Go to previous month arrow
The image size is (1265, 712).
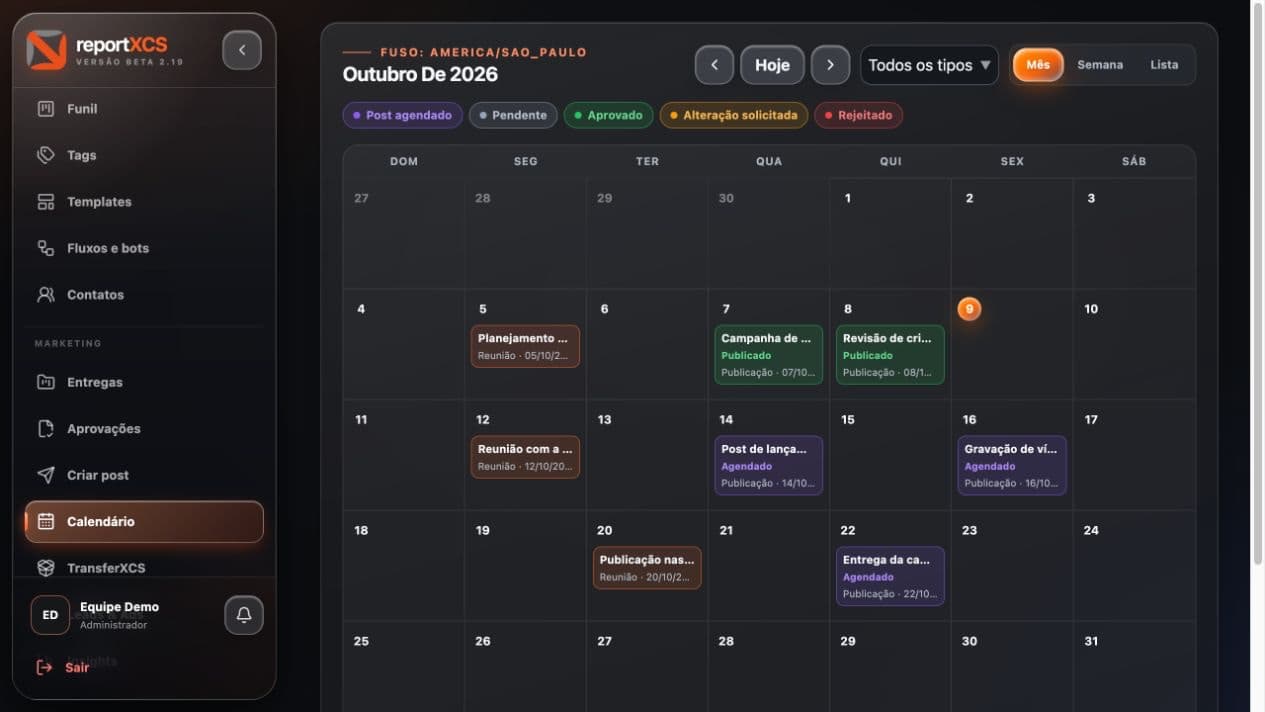tap(714, 65)
